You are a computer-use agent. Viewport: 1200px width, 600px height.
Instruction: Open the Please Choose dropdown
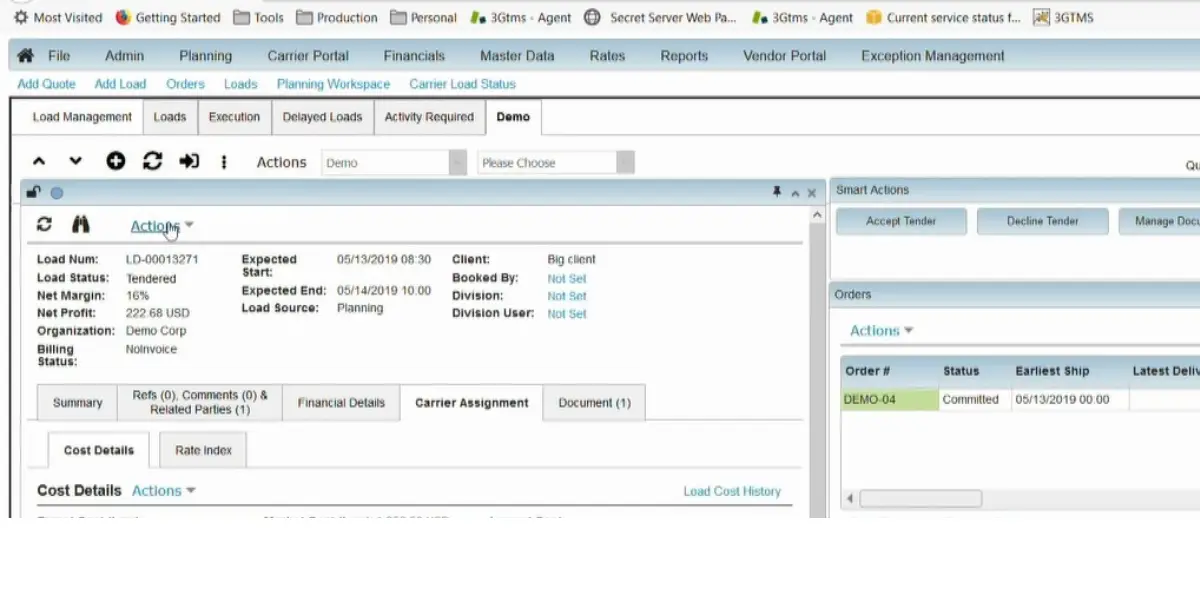tap(556, 162)
